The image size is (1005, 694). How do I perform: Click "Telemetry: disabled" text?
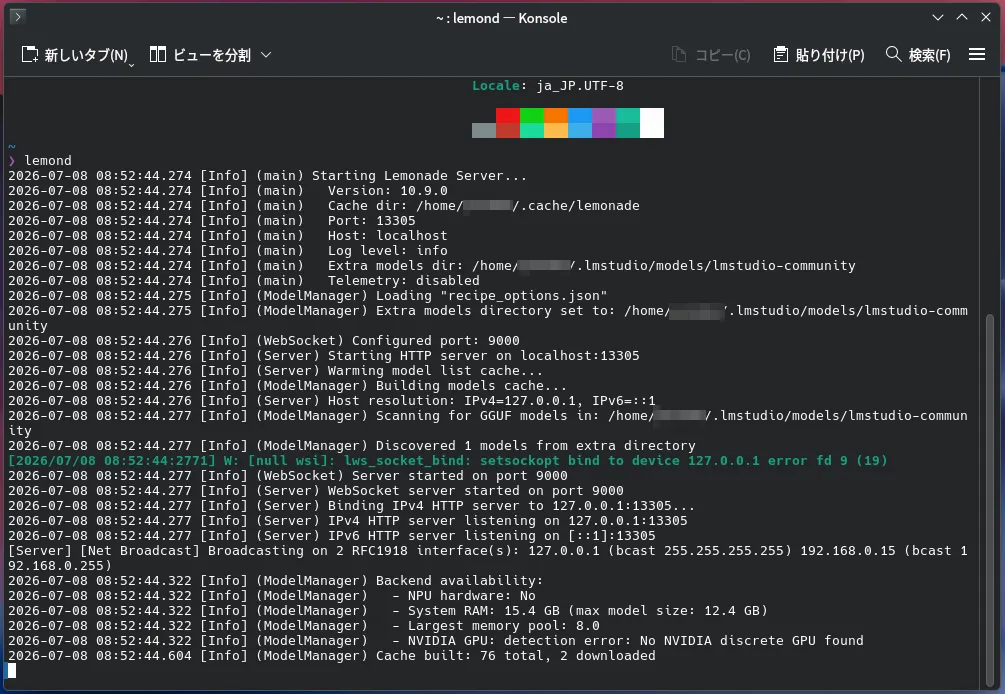point(404,281)
